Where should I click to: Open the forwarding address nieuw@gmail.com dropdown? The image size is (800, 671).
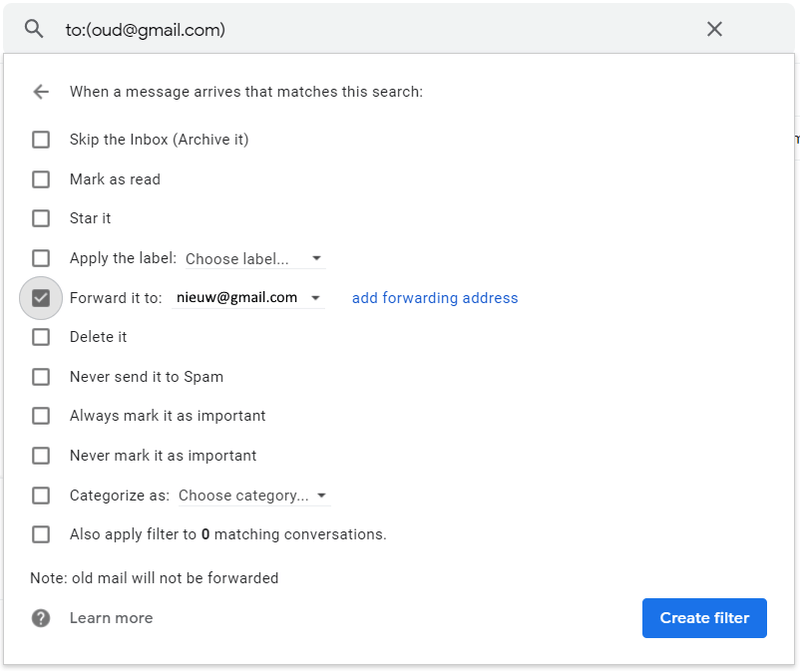tap(248, 298)
